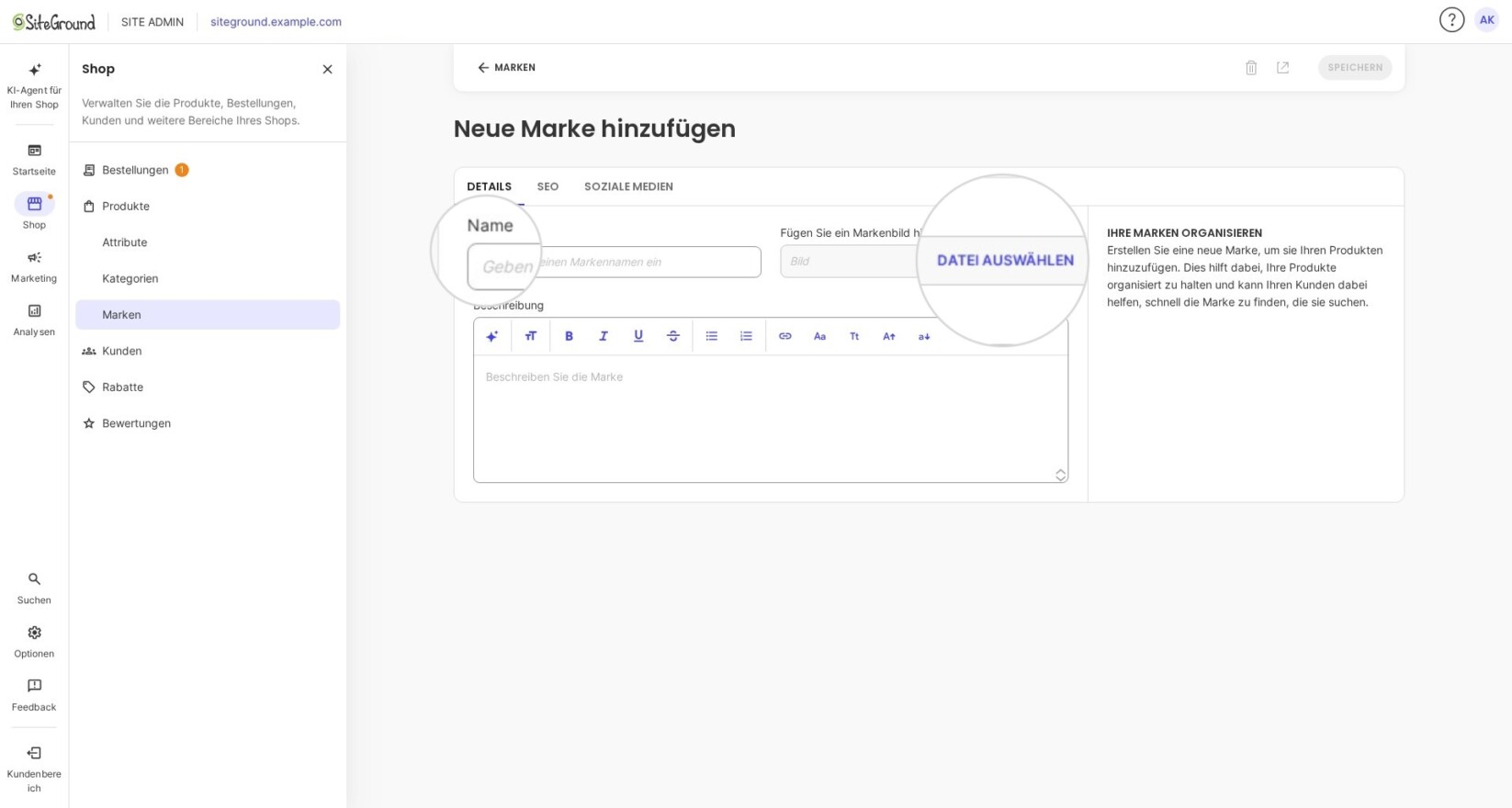Screen dimensions: 1512x808
Task: Click the lowercase a-arrow-down icon
Action: 924,336
